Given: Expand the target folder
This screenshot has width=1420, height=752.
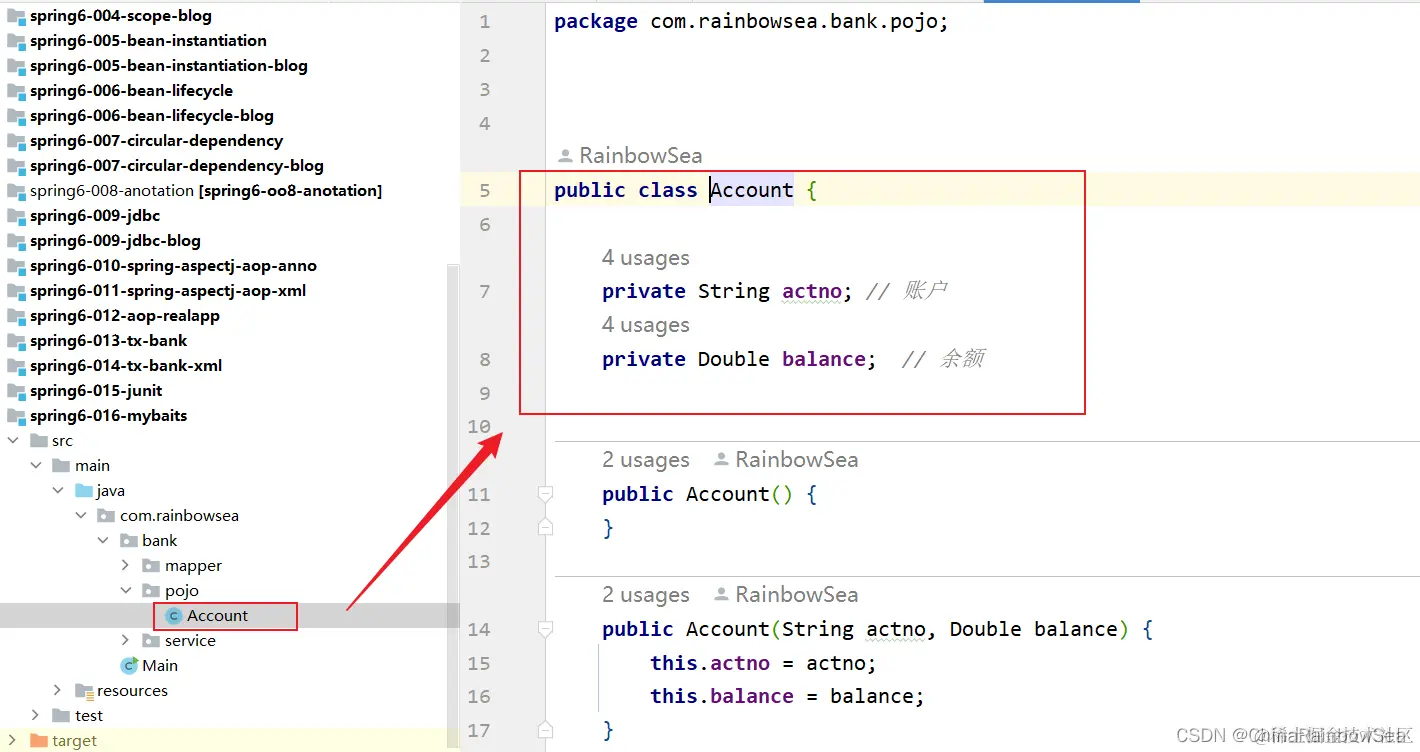Looking at the screenshot, I should (x=14, y=741).
